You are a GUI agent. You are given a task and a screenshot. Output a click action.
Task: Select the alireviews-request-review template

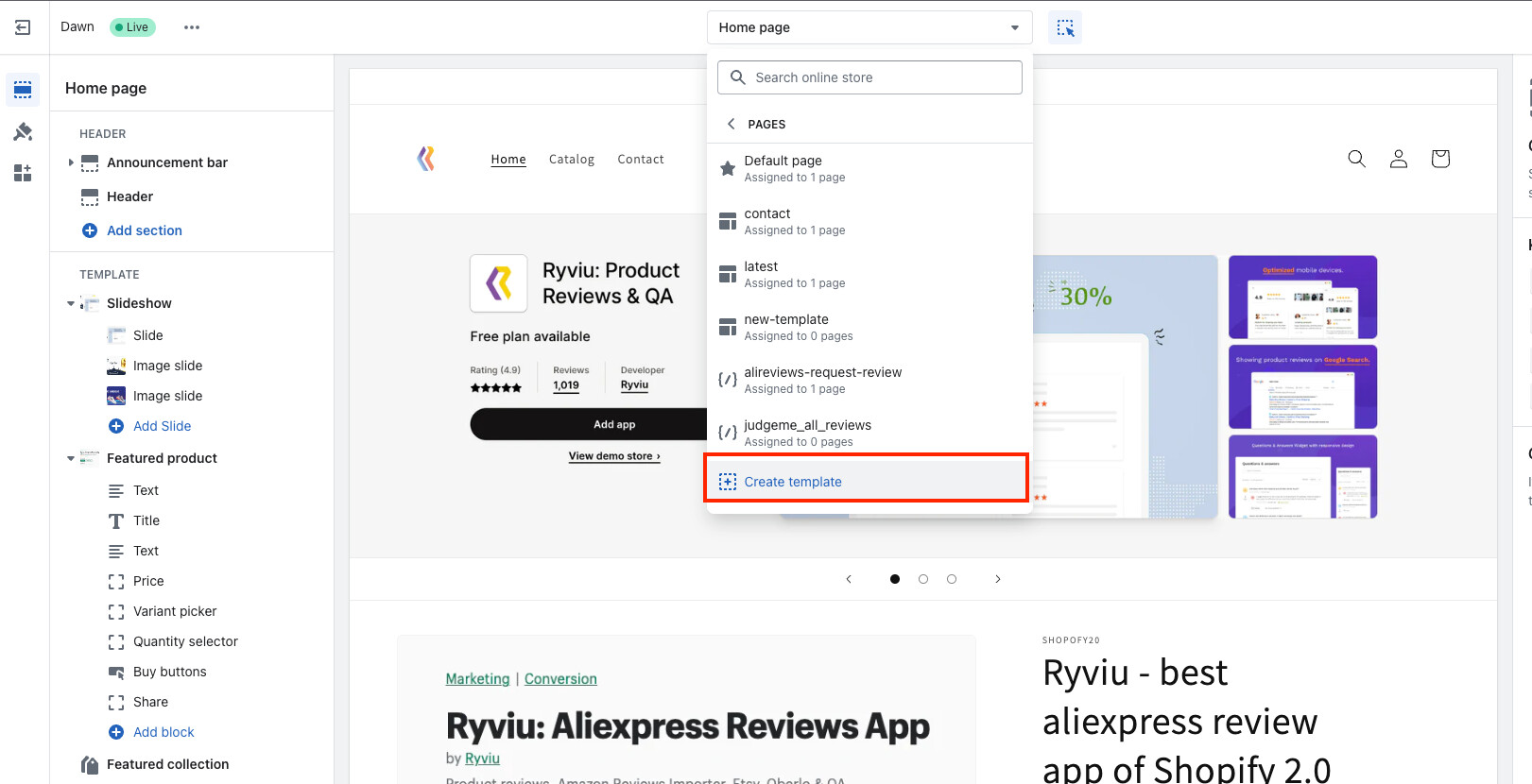pos(869,381)
